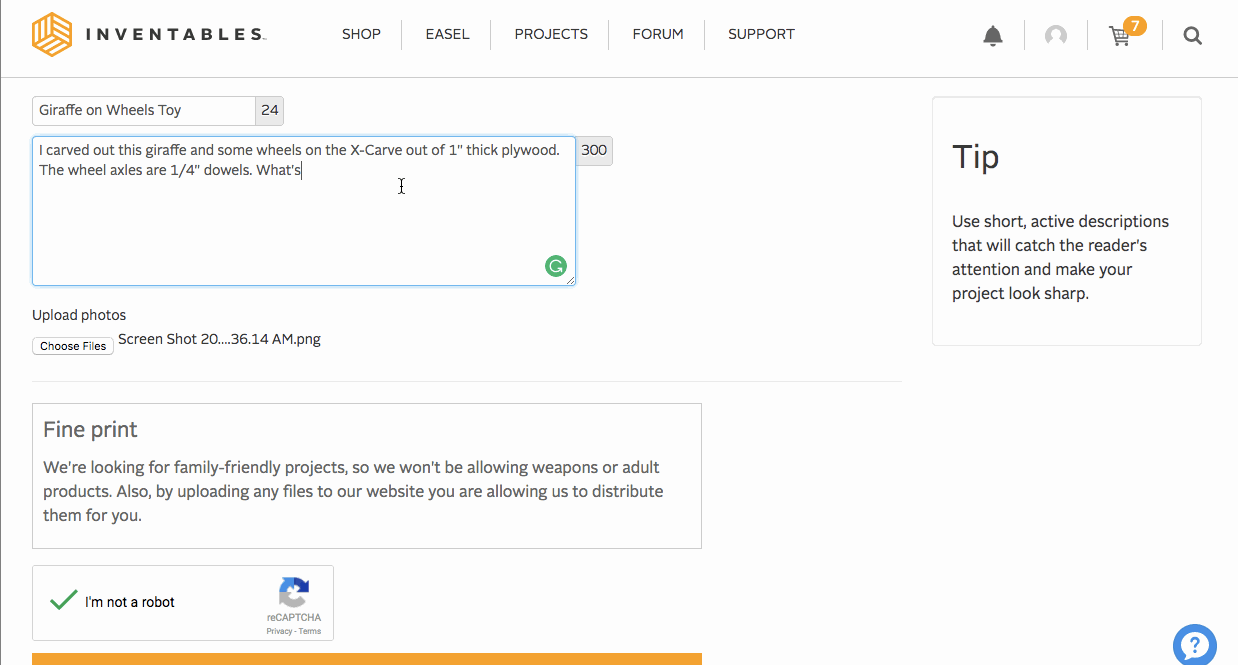Focus the project title input field
The height and width of the screenshot is (665, 1238).
coord(145,110)
